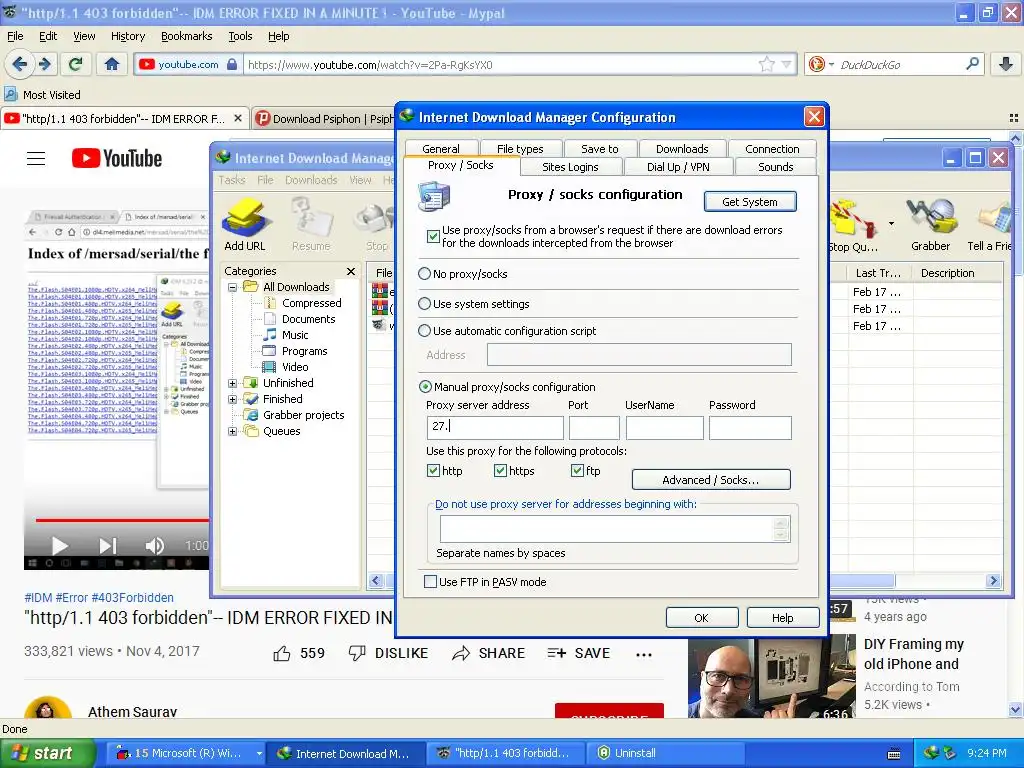Like the video with thumbs up icon
Image resolution: width=1024 pixels, height=768 pixels.
[281, 653]
